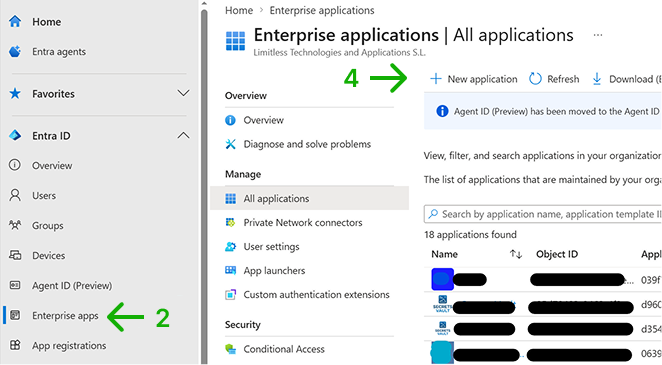Expand the Favorites section chevron
Image resolution: width=662 pixels, height=365 pixels.
(183, 93)
